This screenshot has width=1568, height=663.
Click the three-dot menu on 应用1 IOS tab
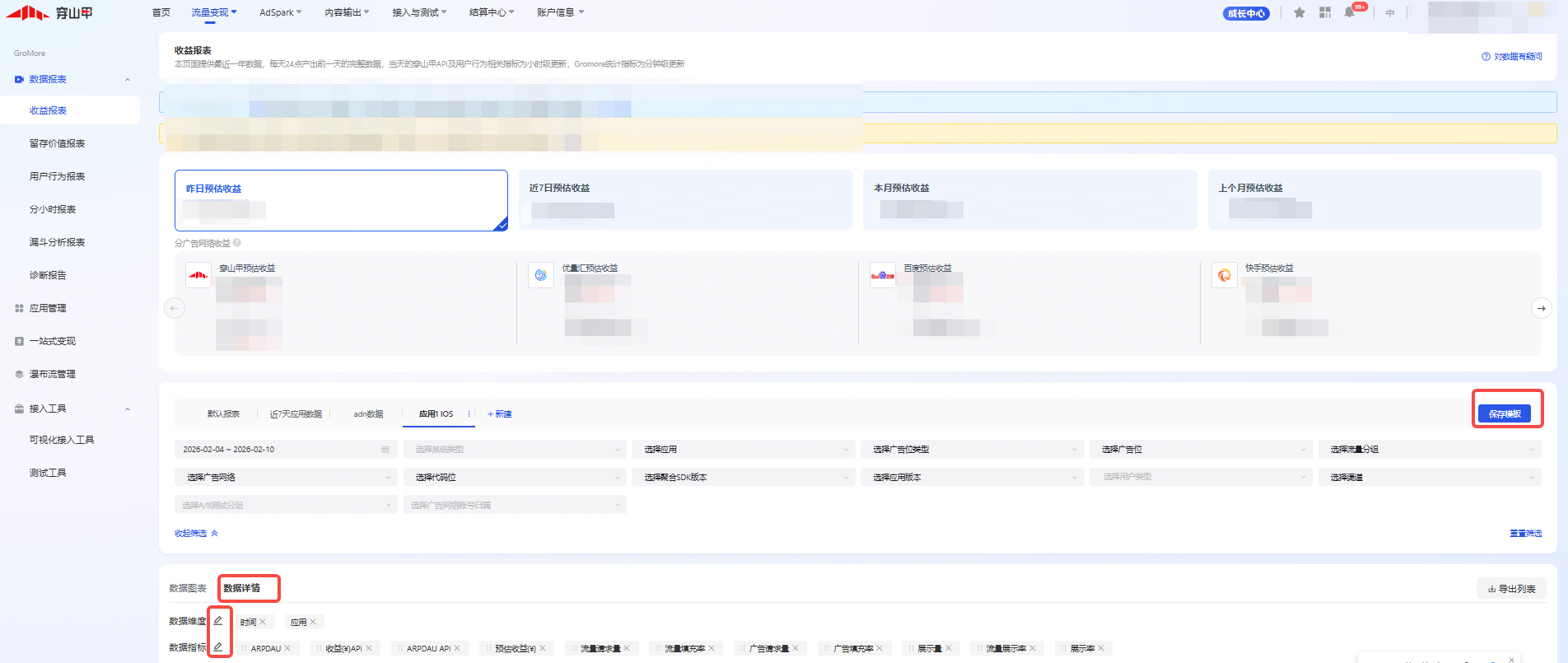(469, 414)
